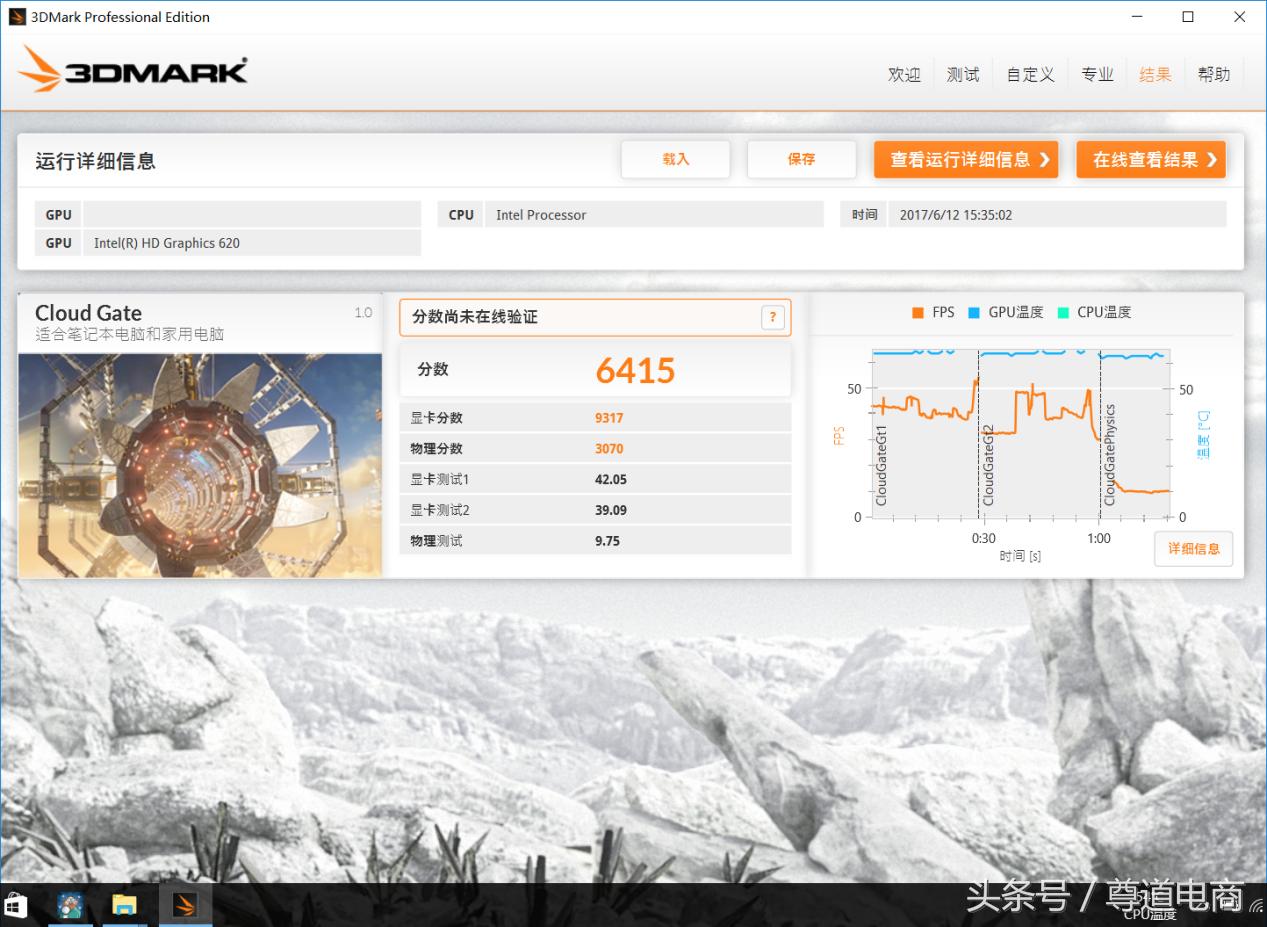Click the 载入 button
The image size is (1267, 927).
pos(676,159)
